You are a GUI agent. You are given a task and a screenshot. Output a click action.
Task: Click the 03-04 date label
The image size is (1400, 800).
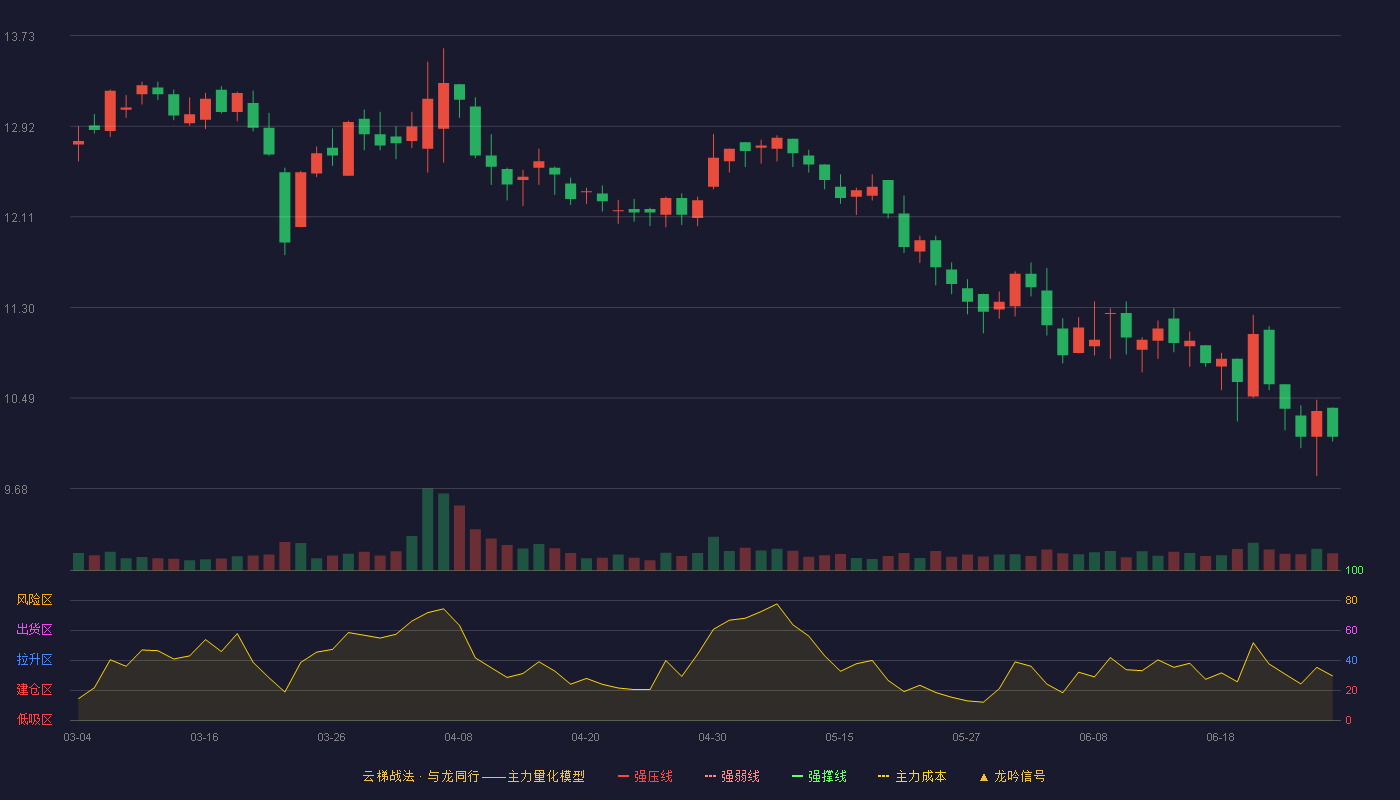[77, 737]
